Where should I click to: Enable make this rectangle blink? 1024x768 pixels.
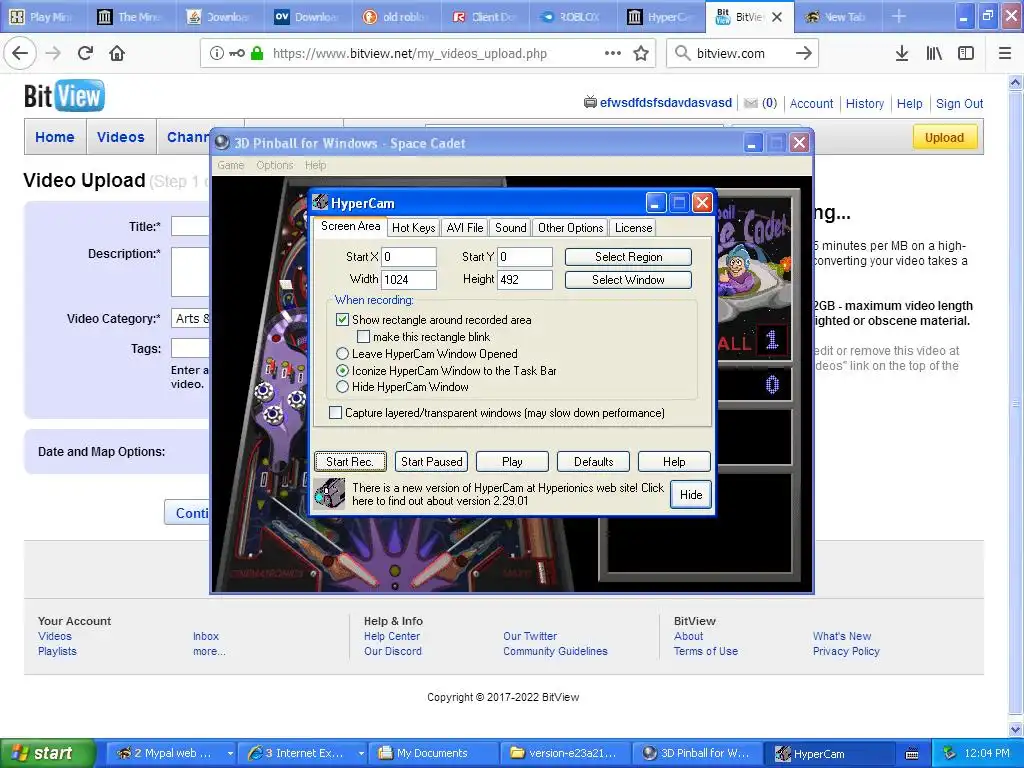pos(364,336)
